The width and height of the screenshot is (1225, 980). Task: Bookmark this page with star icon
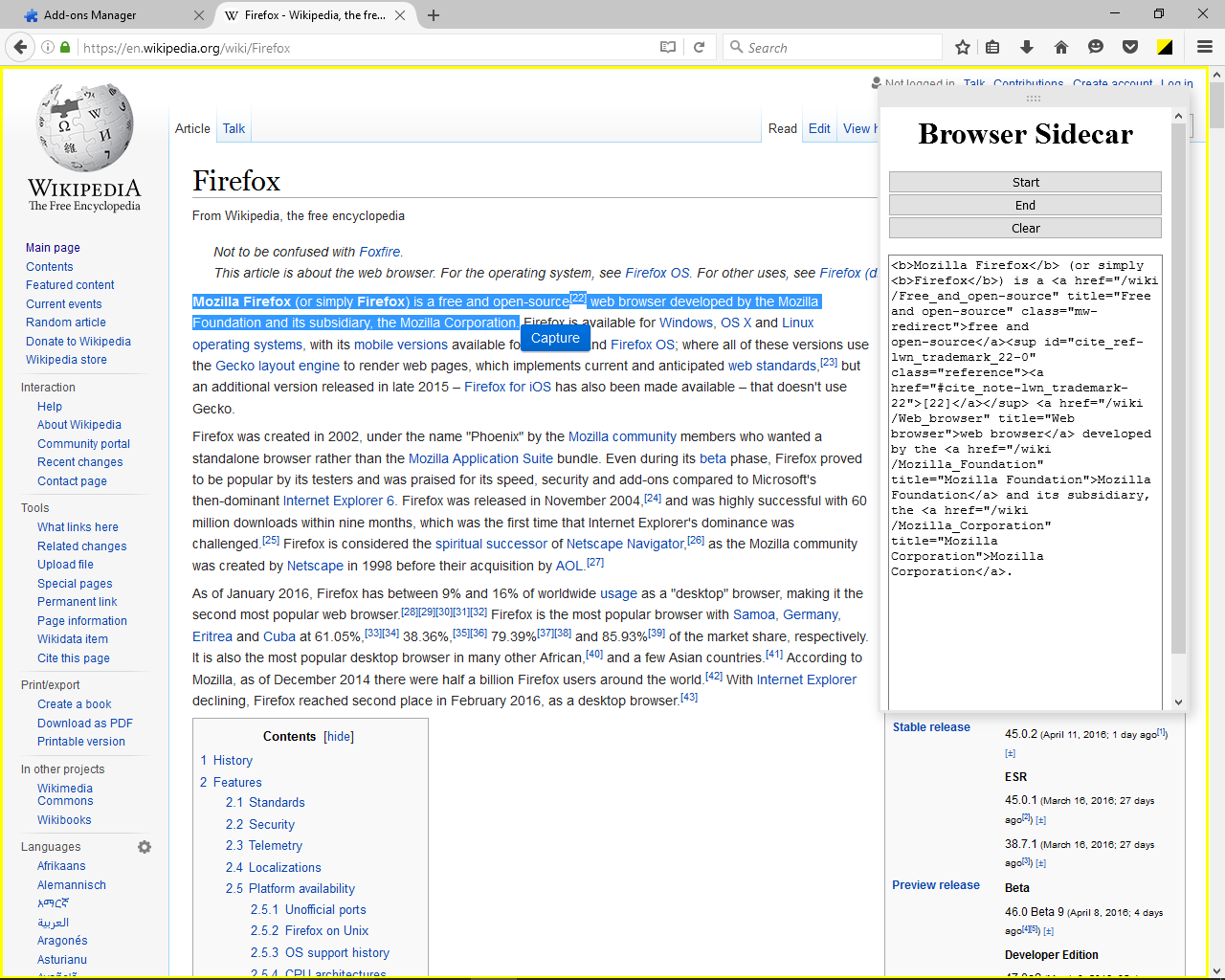coord(963,47)
